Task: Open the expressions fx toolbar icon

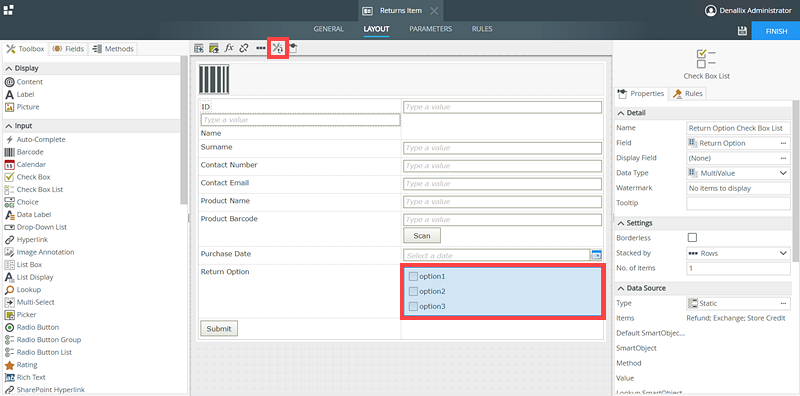Action: [x=229, y=48]
